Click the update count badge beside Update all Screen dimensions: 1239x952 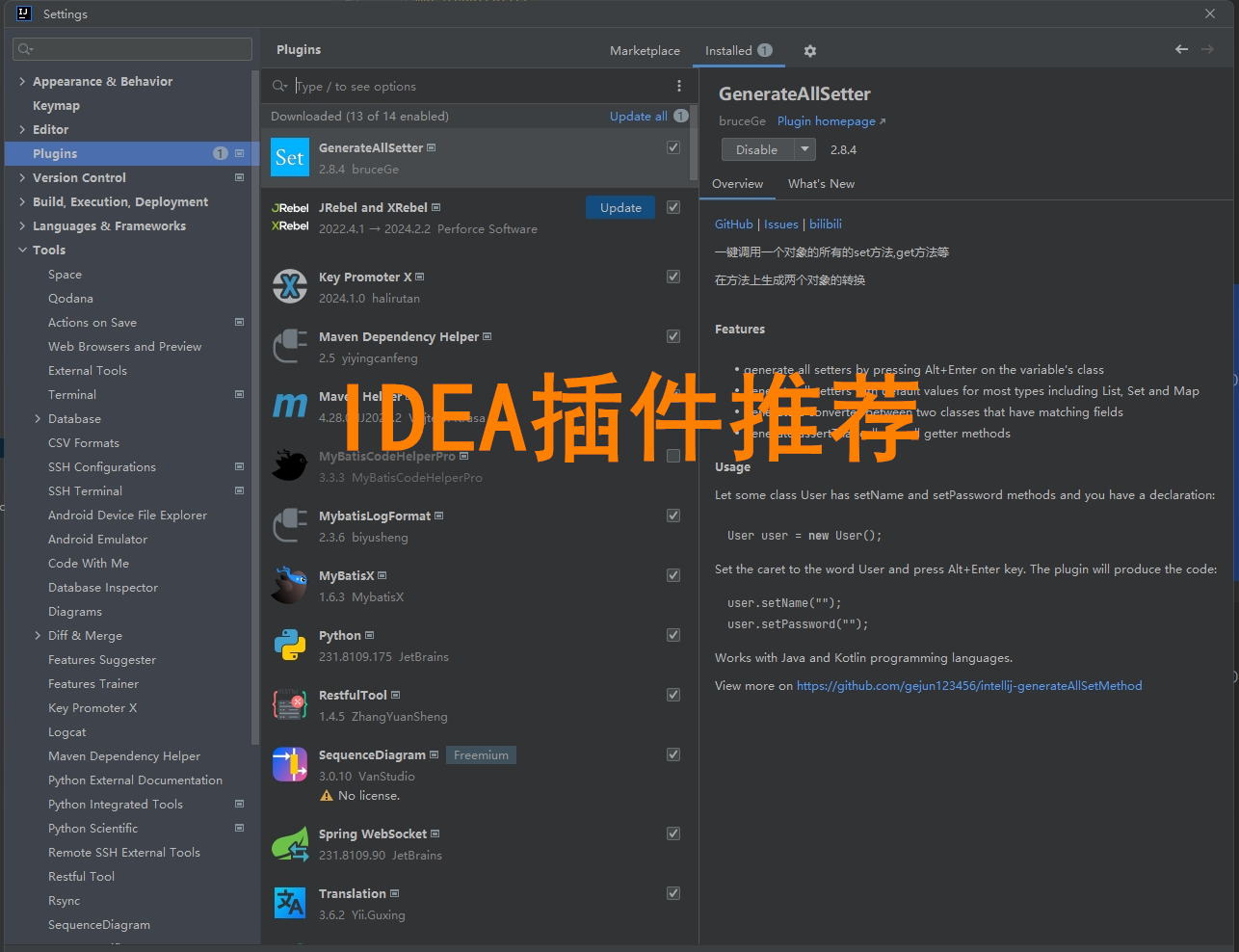pos(681,116)
